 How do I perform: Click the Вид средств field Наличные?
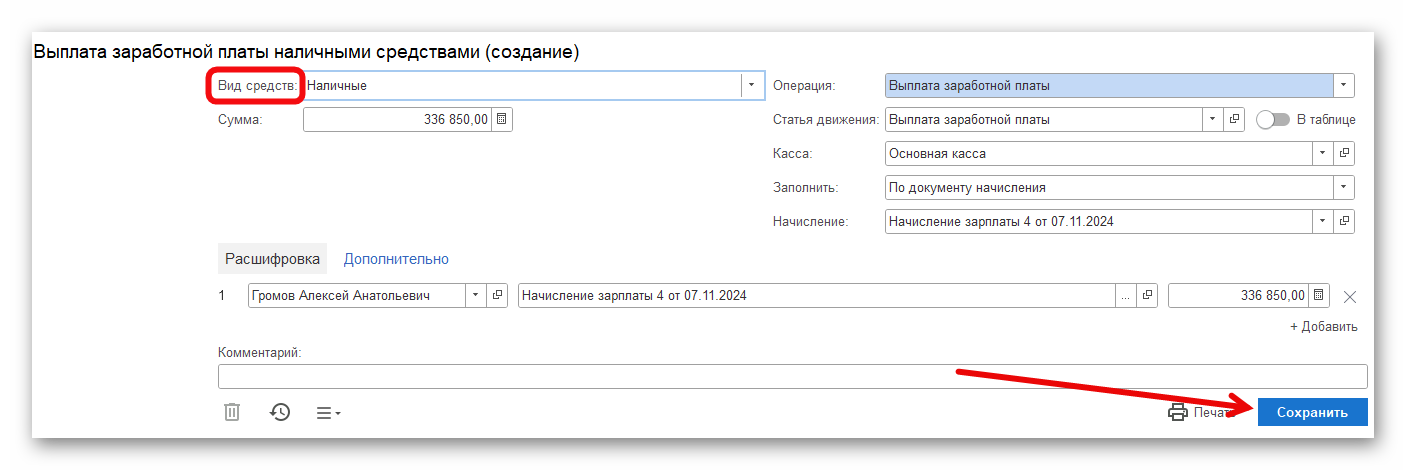(522, 85)
